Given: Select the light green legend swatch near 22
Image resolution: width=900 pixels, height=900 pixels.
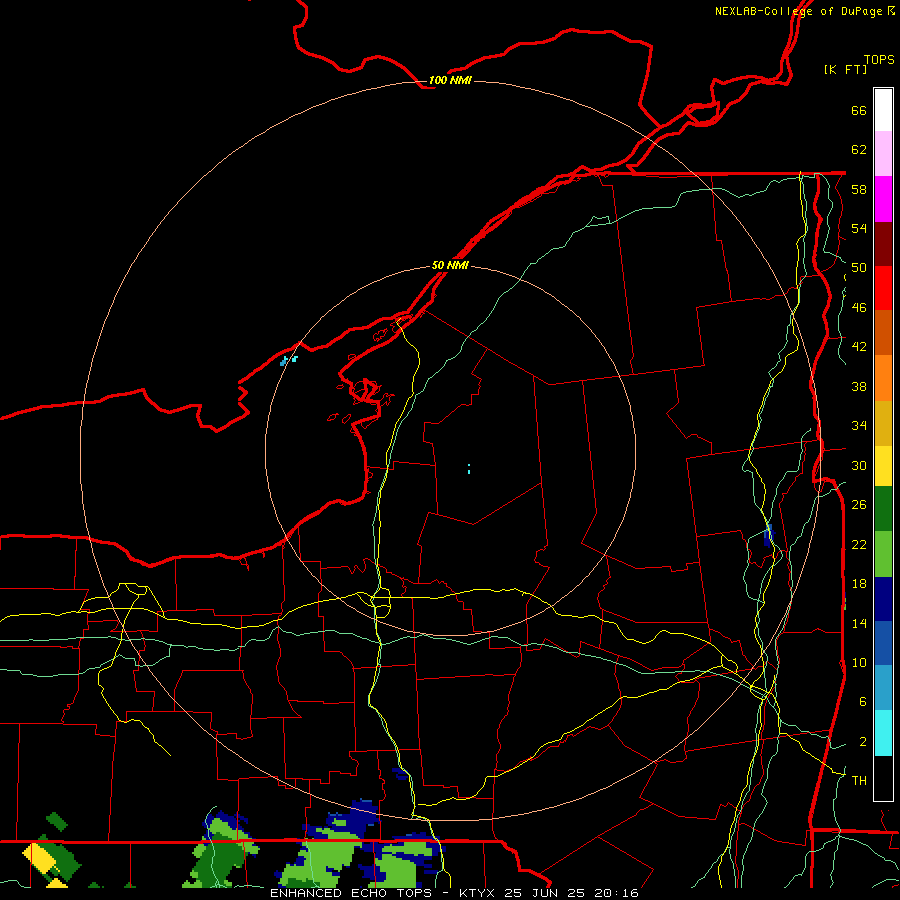Looking at the screenshot, I should (x=883, y=554).
